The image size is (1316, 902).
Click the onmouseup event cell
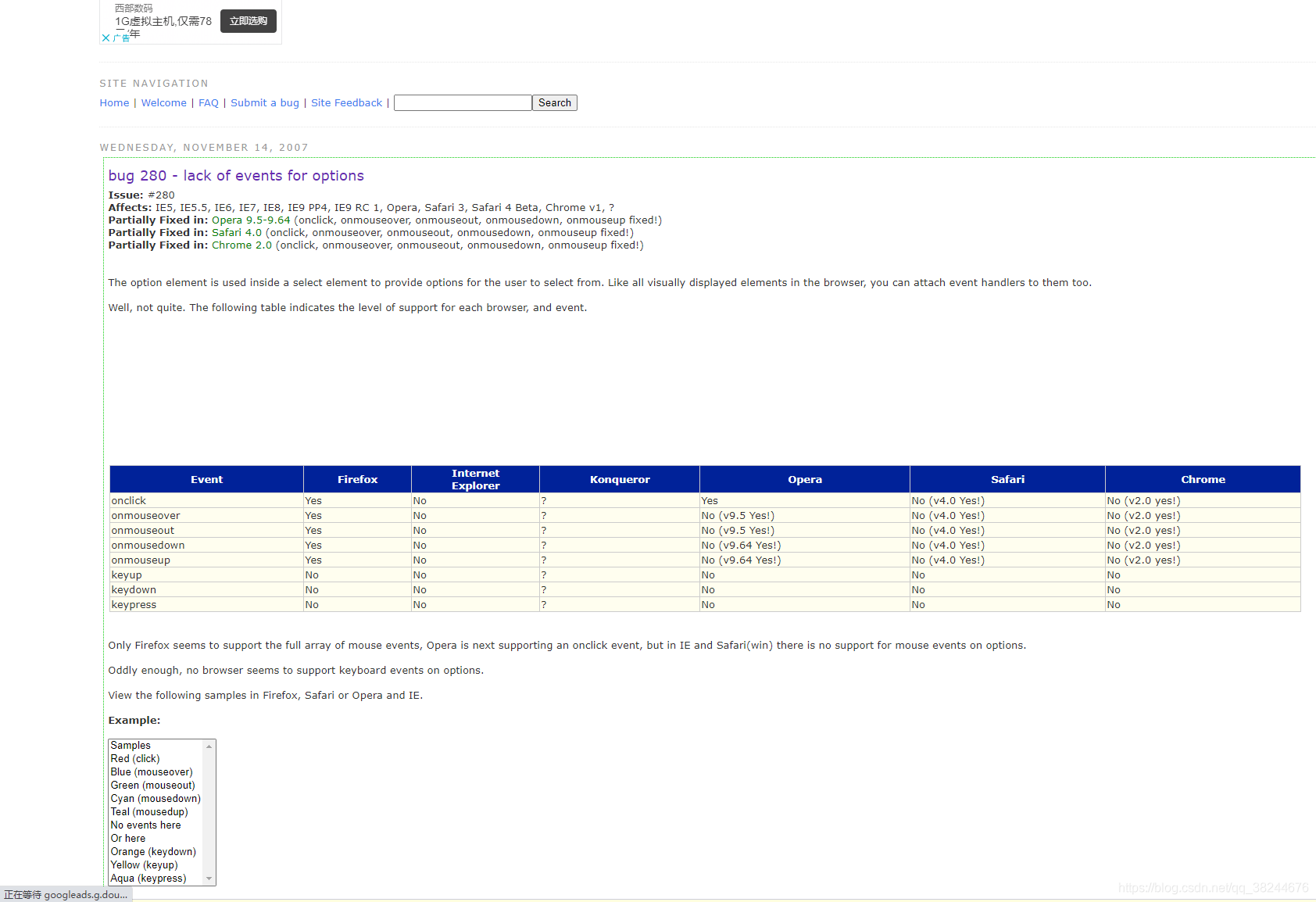coord(207,560)
